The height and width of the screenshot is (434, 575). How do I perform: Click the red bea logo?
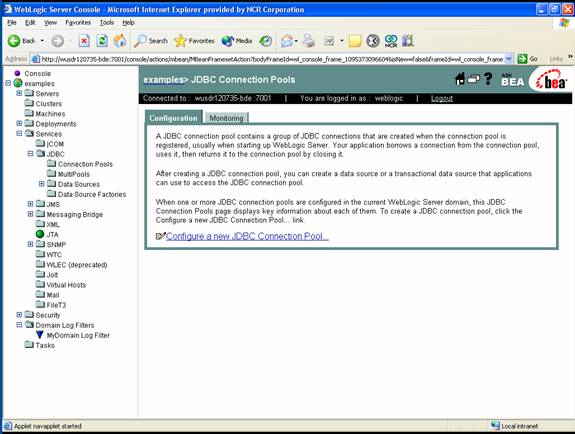[x=551, y=80]
